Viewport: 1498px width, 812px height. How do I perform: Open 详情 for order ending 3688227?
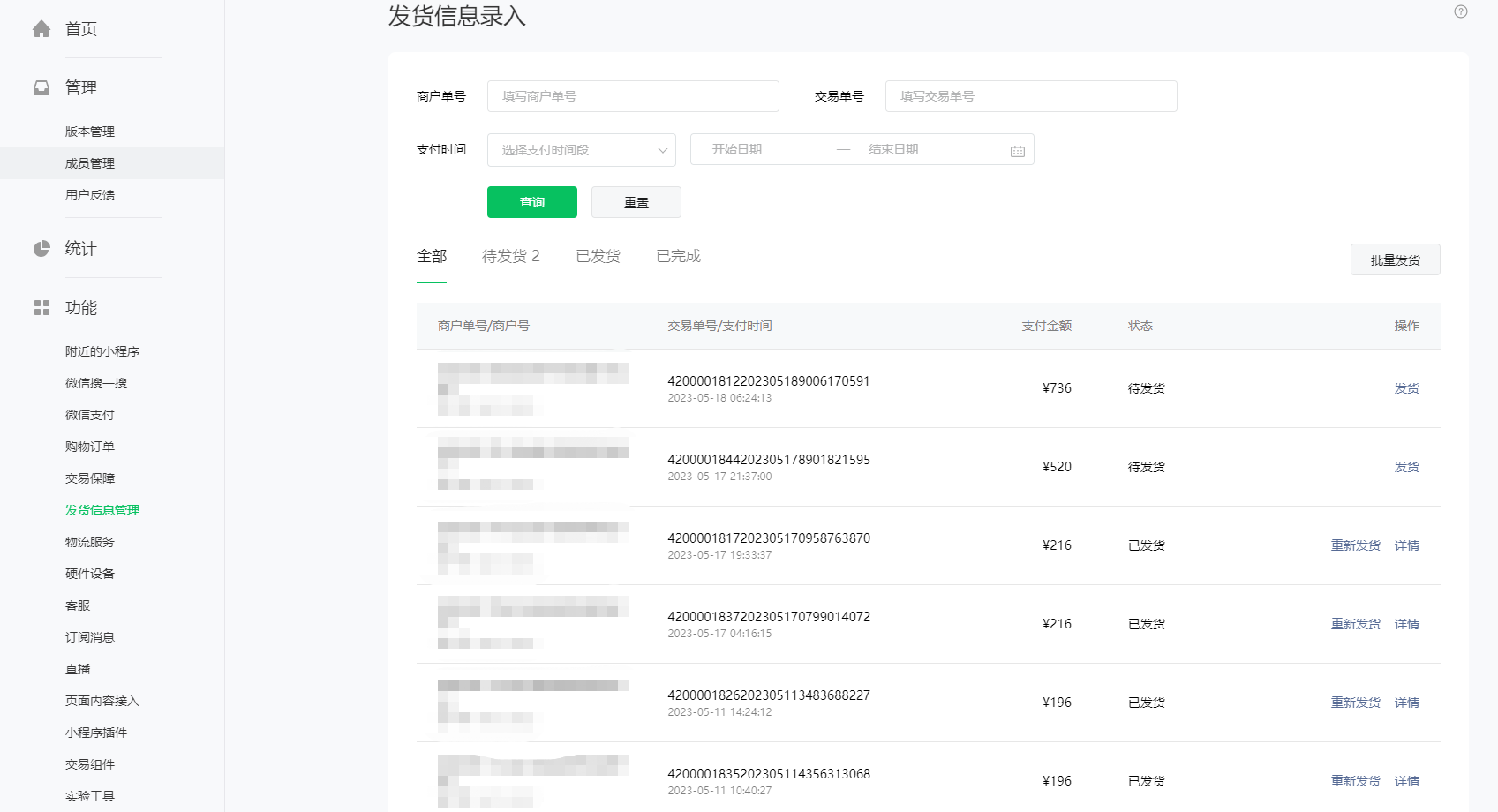coord(1407,703)
